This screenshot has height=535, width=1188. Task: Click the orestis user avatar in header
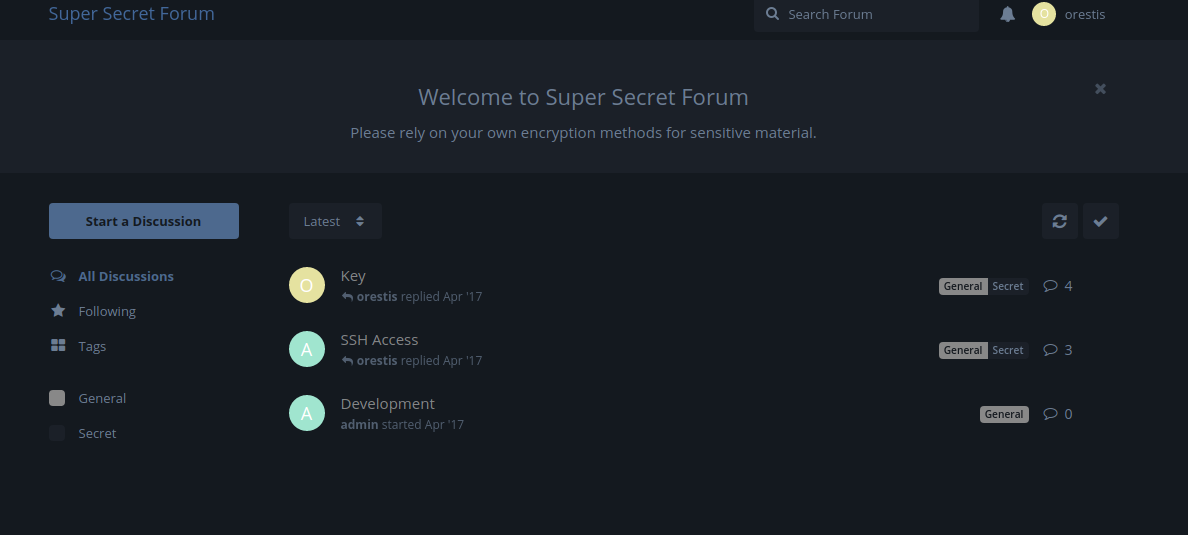1043,14
